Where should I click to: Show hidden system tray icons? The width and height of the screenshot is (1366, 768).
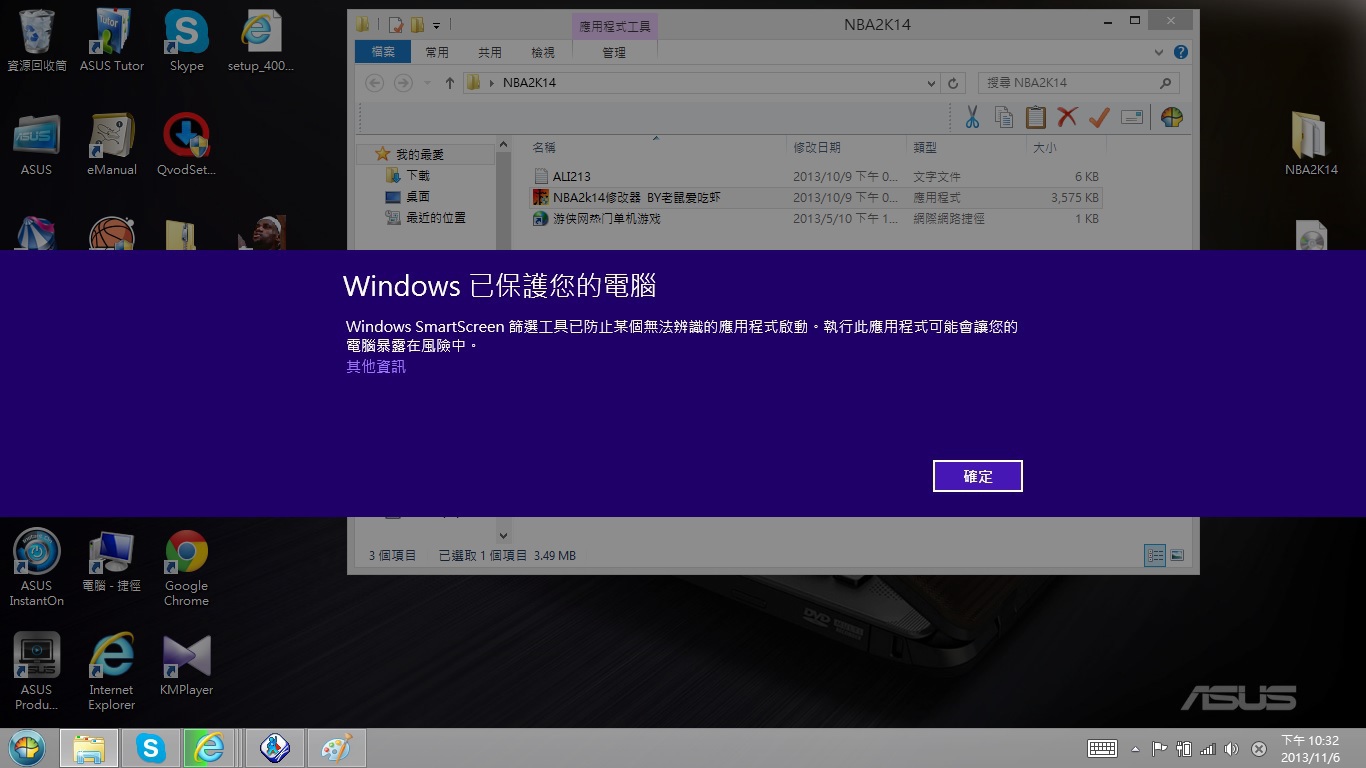[x=1135, y=749]
